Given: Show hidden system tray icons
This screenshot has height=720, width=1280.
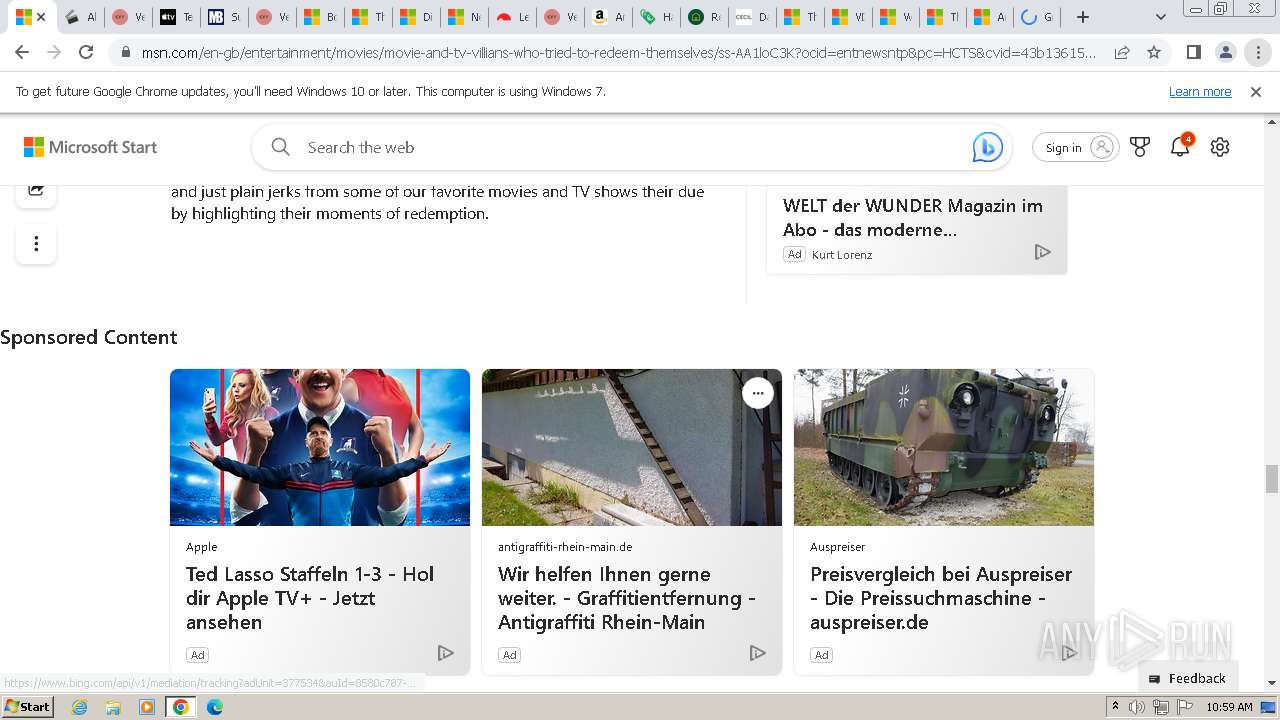Looking at the screenshot, I should point(1116,707).
